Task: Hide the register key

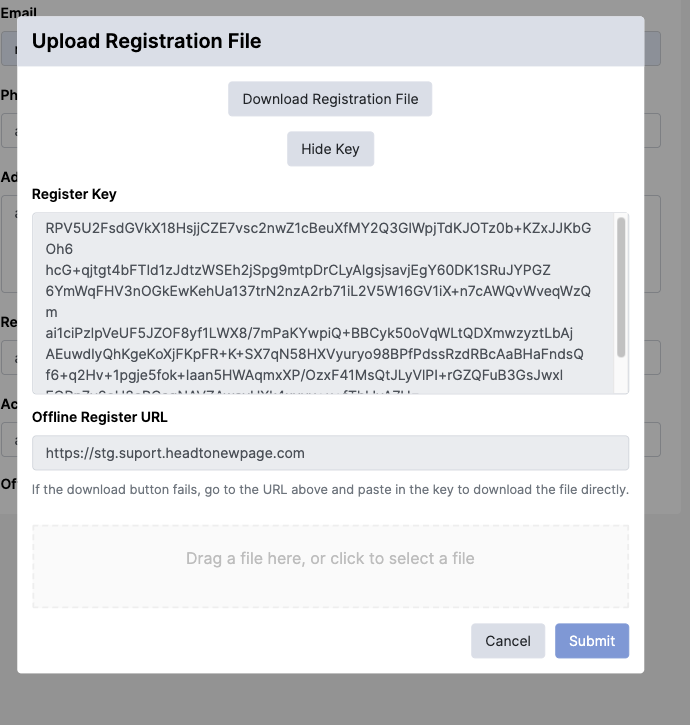Action: coord(330,149)
